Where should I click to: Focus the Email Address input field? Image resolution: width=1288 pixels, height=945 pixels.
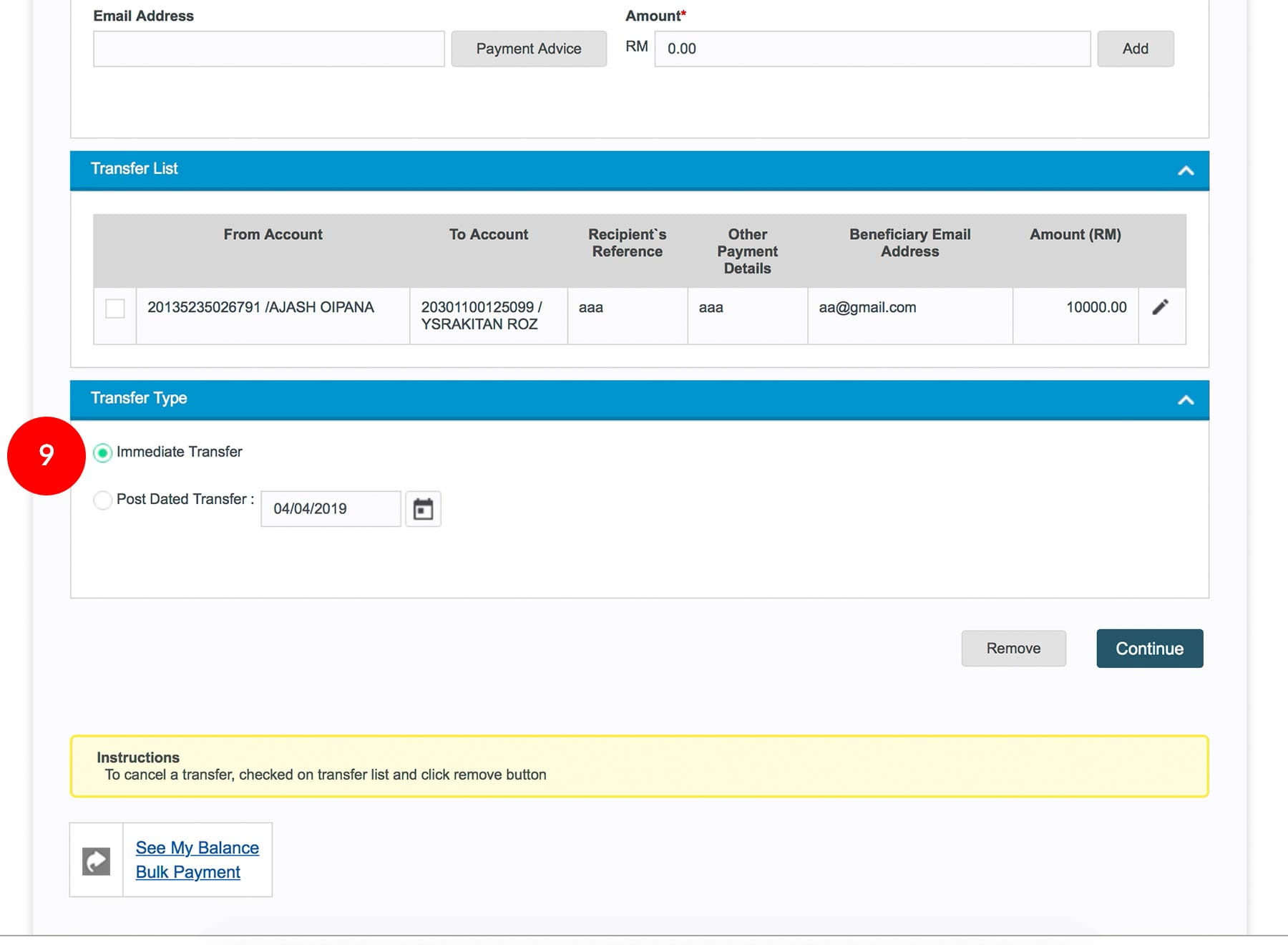pos(268,49)
